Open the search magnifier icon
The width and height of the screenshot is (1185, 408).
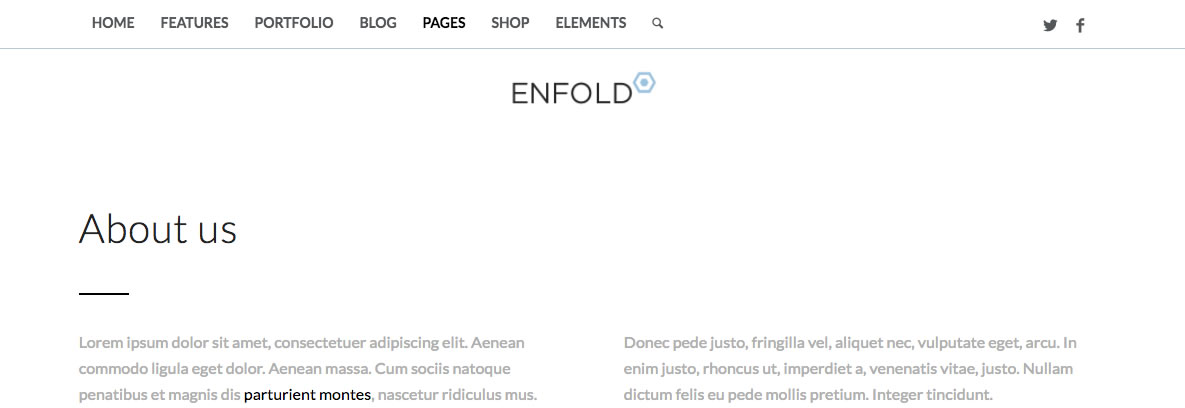click(657, 23)
